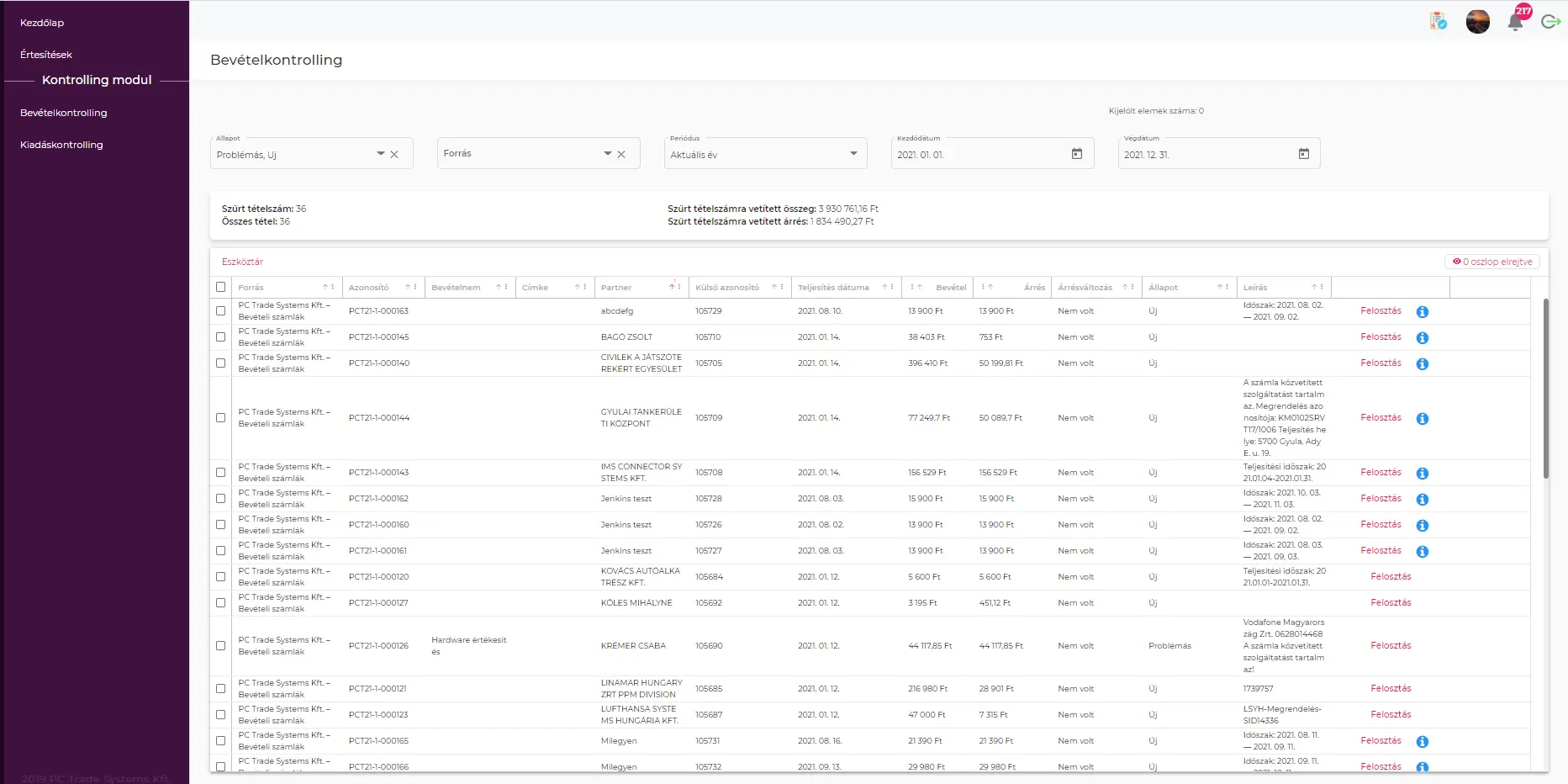Image resolution: width=1568 pixels, height=784 pixels.
Task: Check the row PCT21-1-000120 checkbox
Action: (220, 576)
